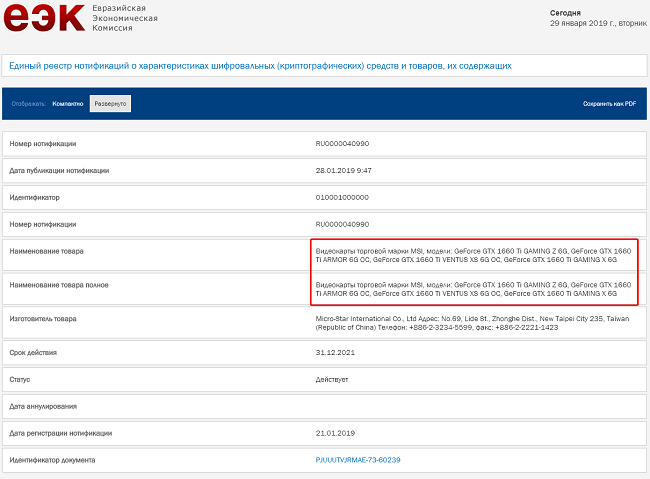Click Сохранить как PDF

(x=609, y=104)
